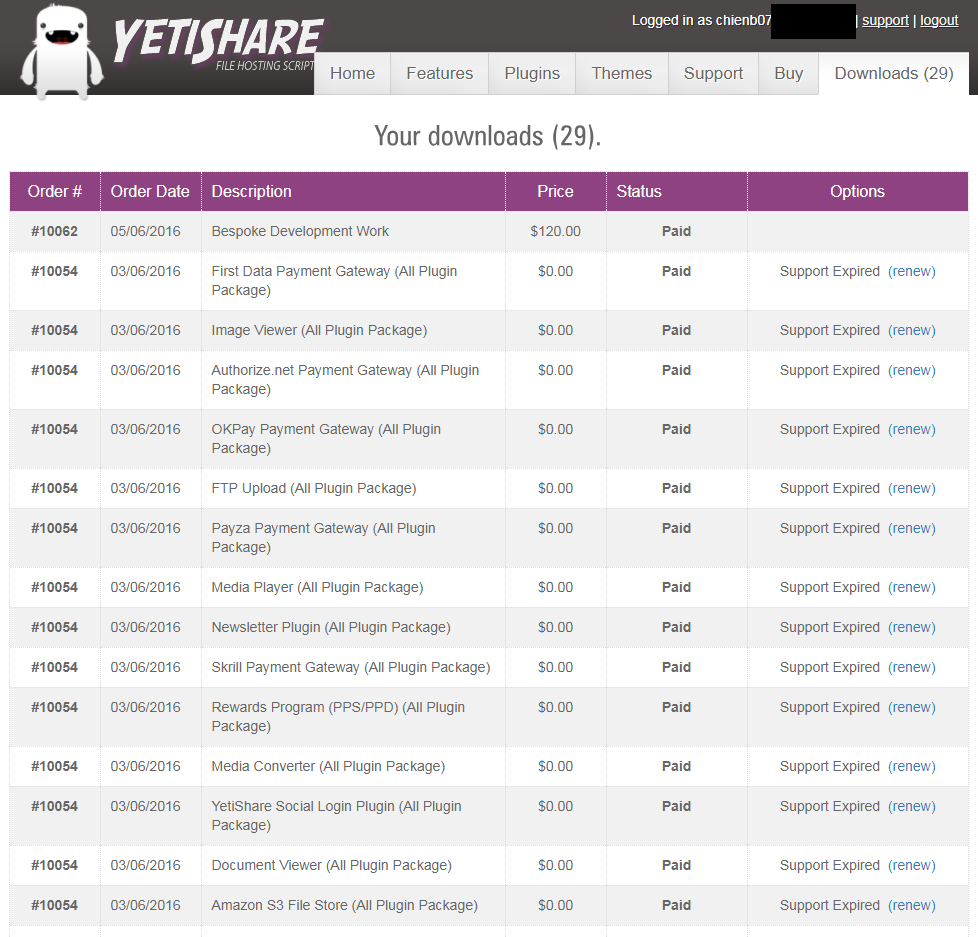The image size is (978, 937).
Task: Click renew next to Newsletter Plugin
Action: click(x=911, y=627)
